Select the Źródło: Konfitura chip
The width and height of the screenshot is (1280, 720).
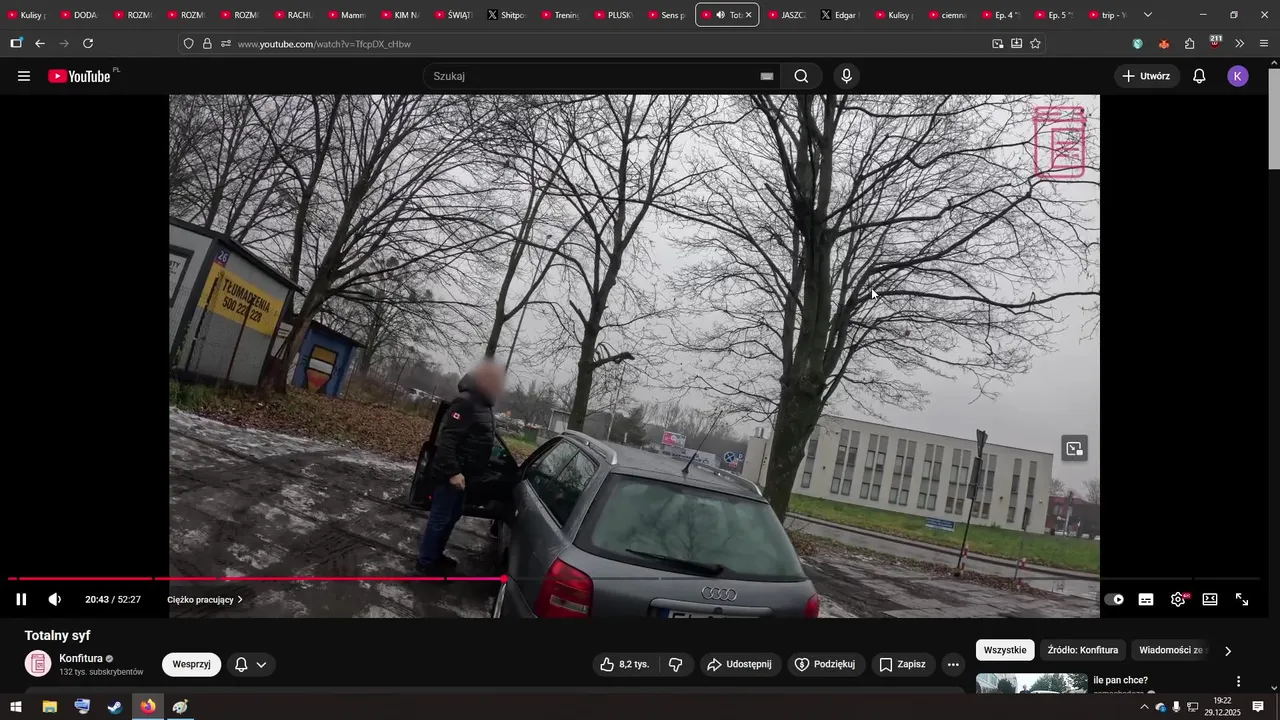(x=1083, y=650)
